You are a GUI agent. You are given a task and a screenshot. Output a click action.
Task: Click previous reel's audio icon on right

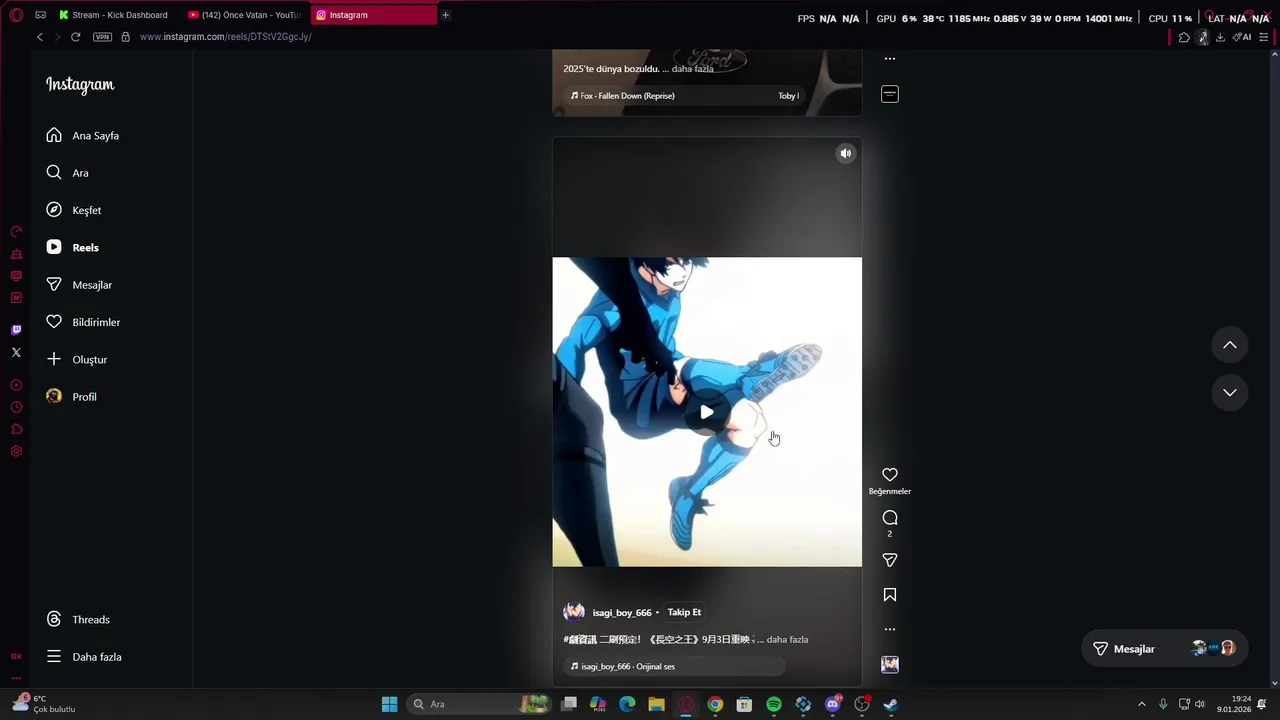(890, 94)
